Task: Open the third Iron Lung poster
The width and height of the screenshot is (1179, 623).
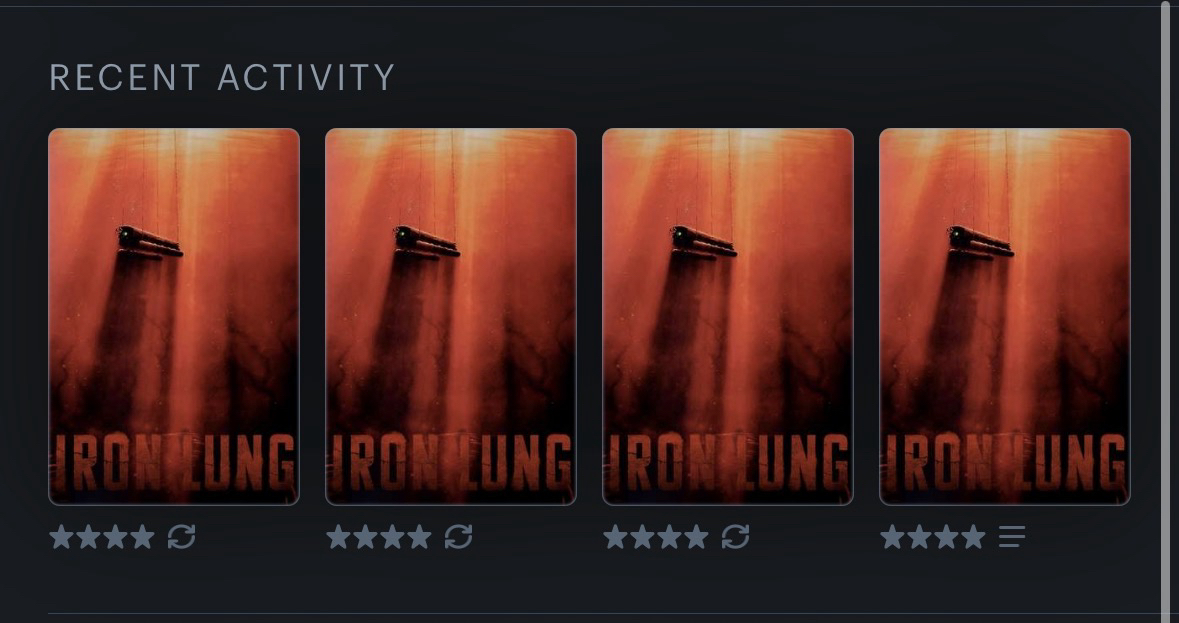Action: pos(728,316)
